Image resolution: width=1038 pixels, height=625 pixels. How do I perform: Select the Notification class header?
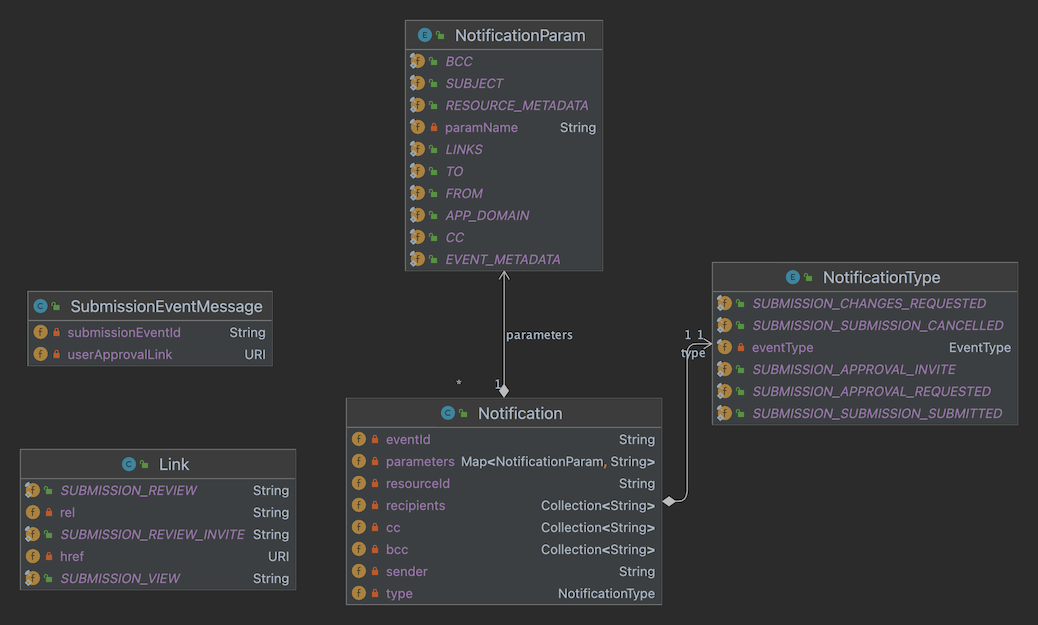pyautogui.click(x=504, y=413)
